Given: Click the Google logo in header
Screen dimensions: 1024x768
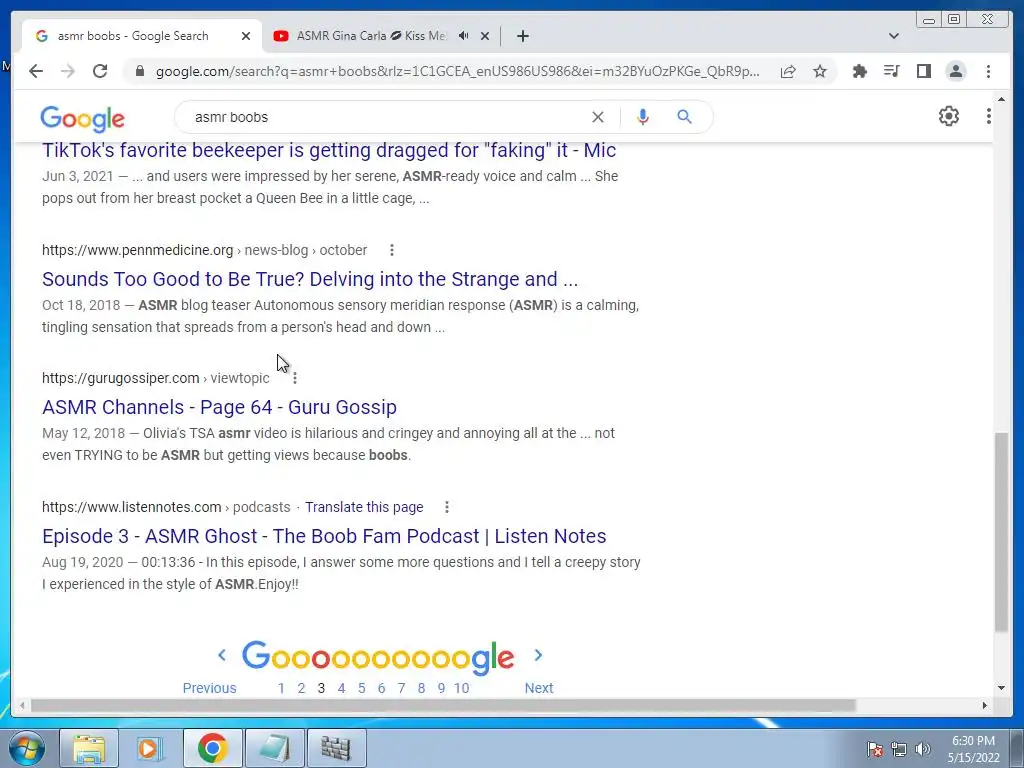Looking at the screenshot, I should click(x=82, y=118).
